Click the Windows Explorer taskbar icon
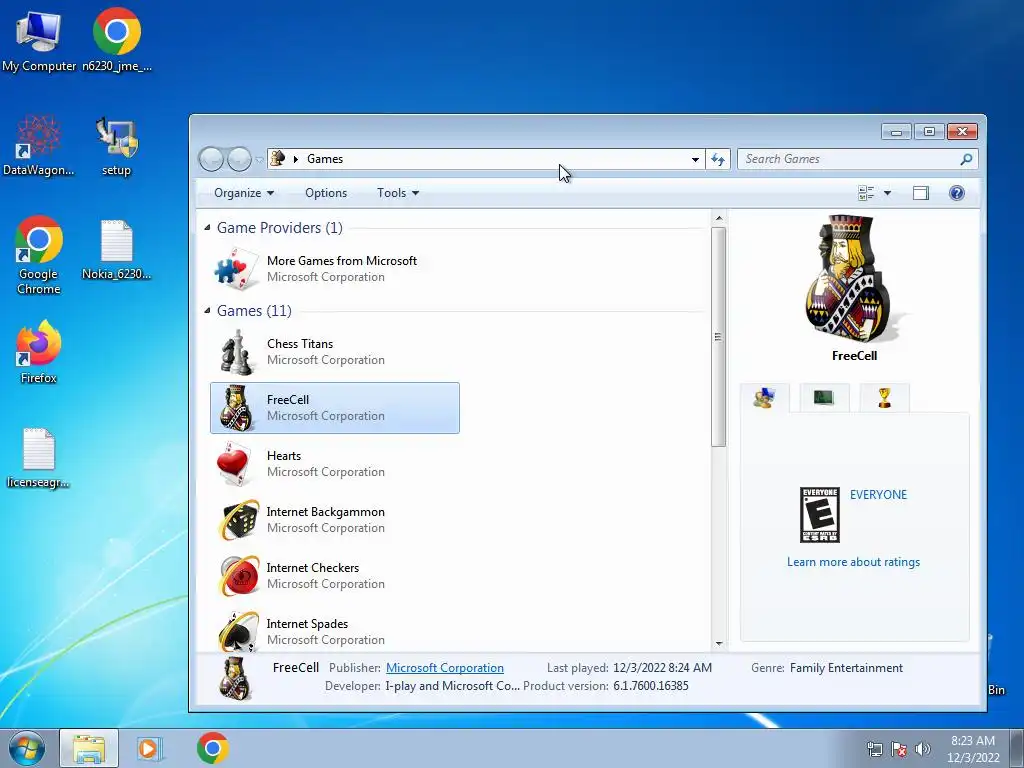Image resolution: width=1024 pixels, height=768 pixels. (89, 748)
